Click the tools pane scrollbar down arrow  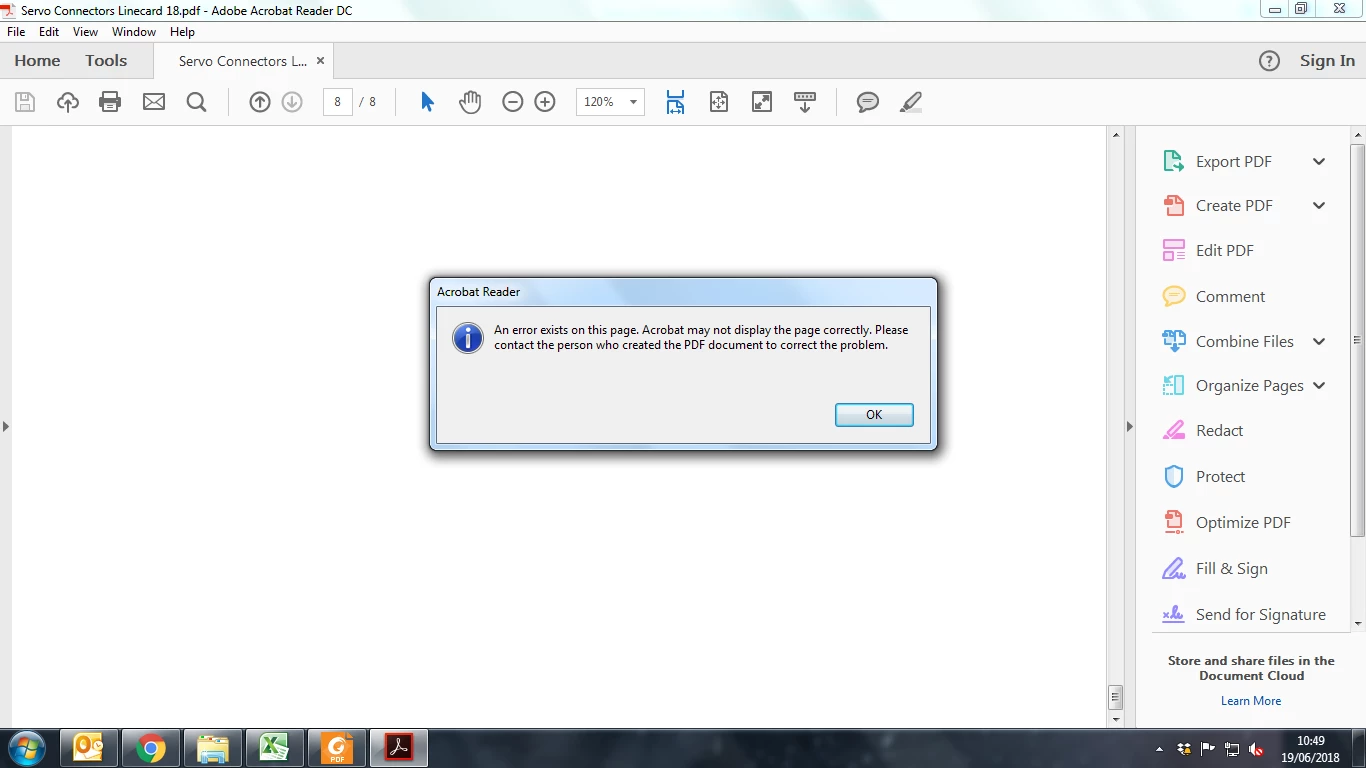pos(1358,624)
